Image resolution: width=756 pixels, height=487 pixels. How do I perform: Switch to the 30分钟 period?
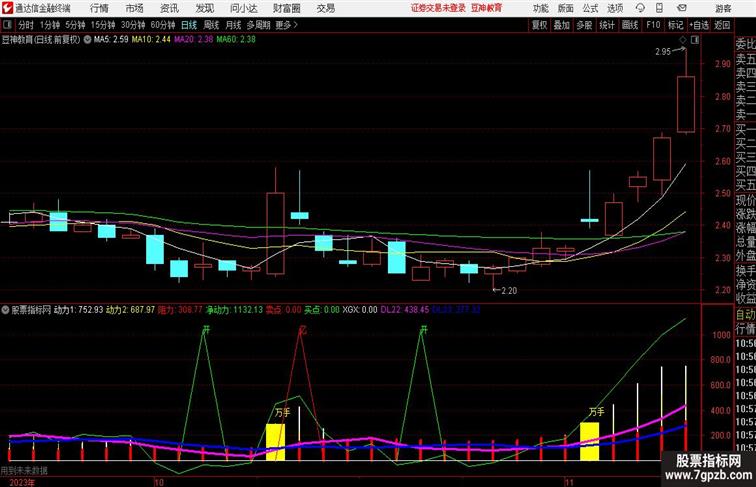[133, 25]
